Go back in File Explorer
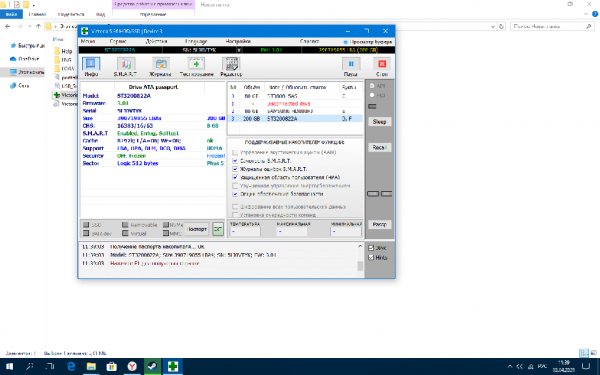 pos(8,26)
